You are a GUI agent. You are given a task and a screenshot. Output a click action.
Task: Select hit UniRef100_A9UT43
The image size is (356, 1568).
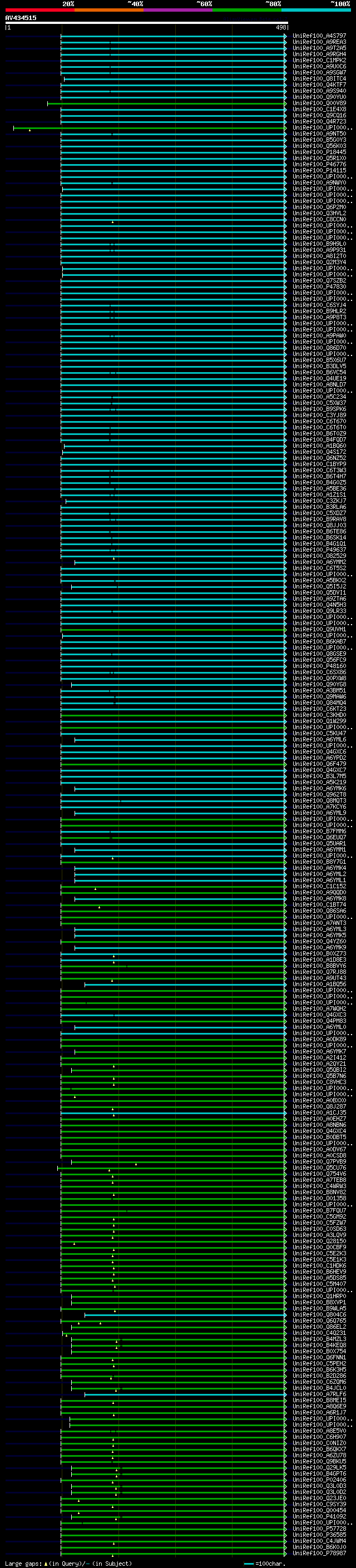tap(319, 978)
